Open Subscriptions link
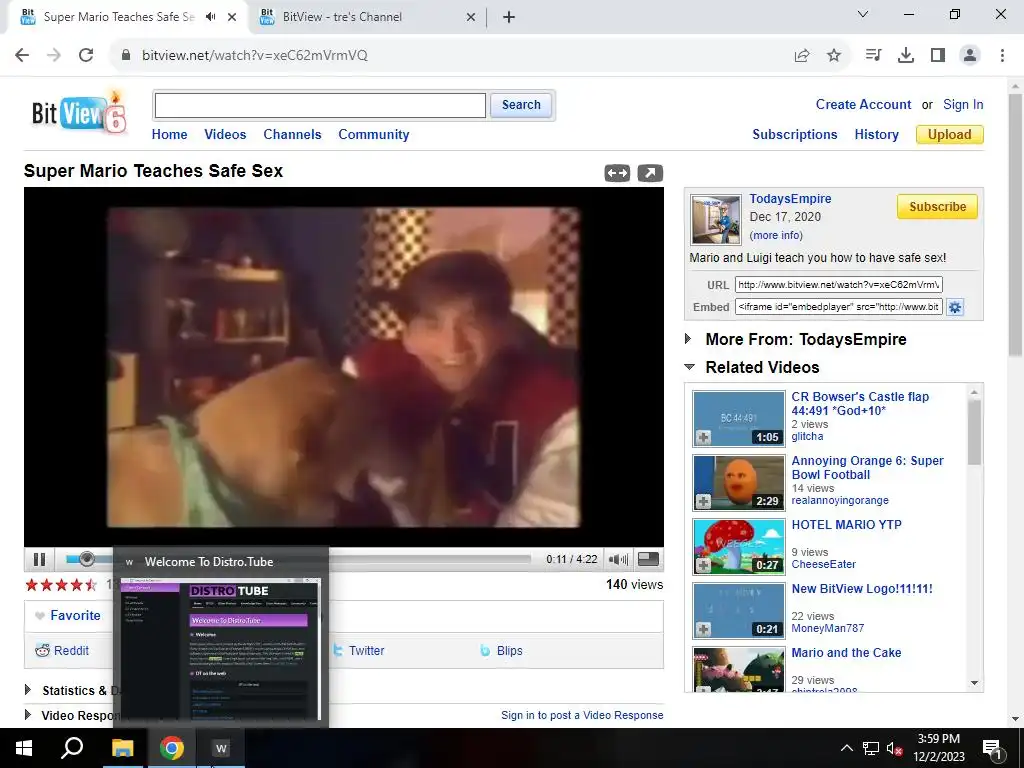This screenshot has width=1024, height=768. (795, 135)
